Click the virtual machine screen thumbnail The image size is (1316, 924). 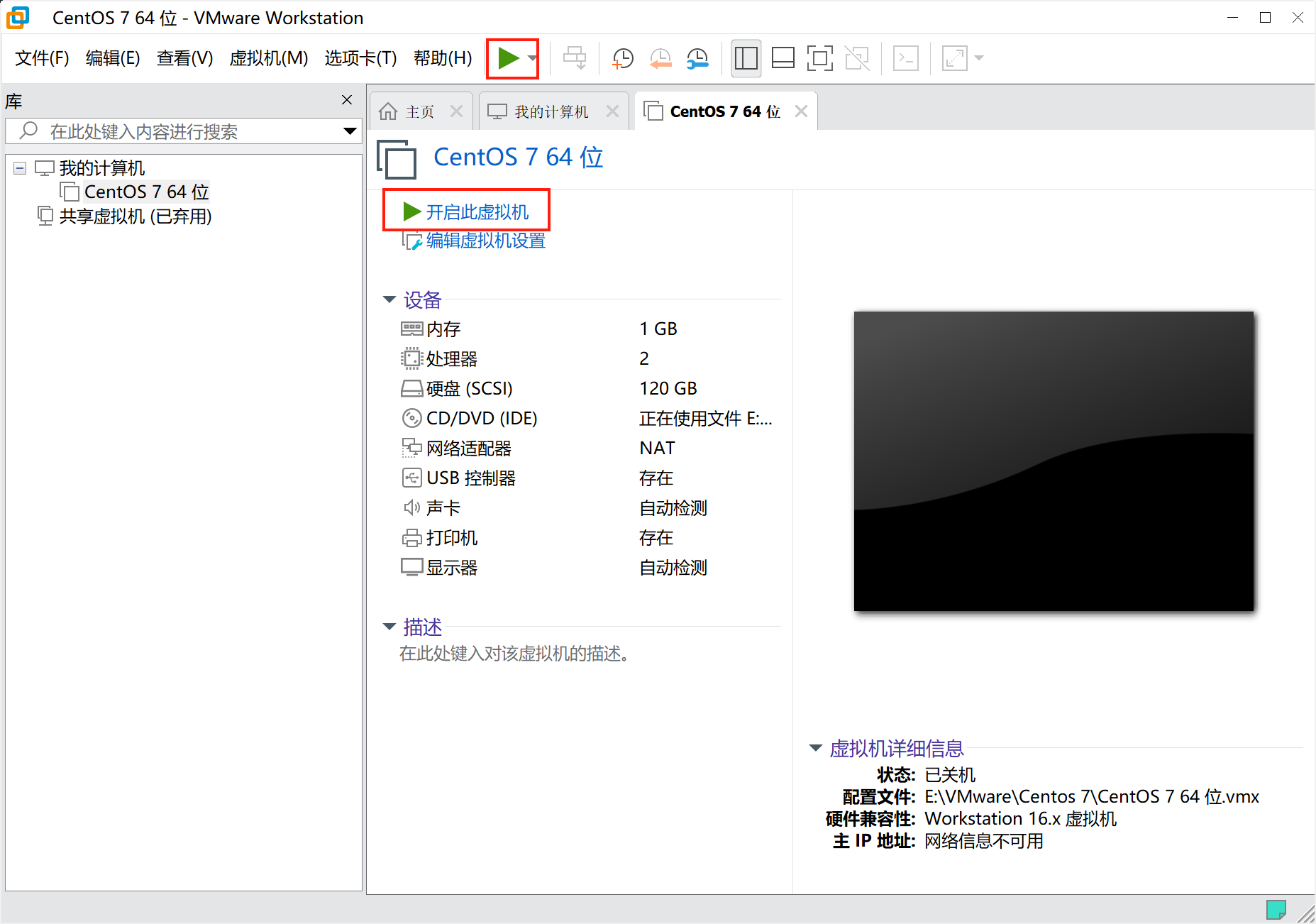coord(1054,461)
